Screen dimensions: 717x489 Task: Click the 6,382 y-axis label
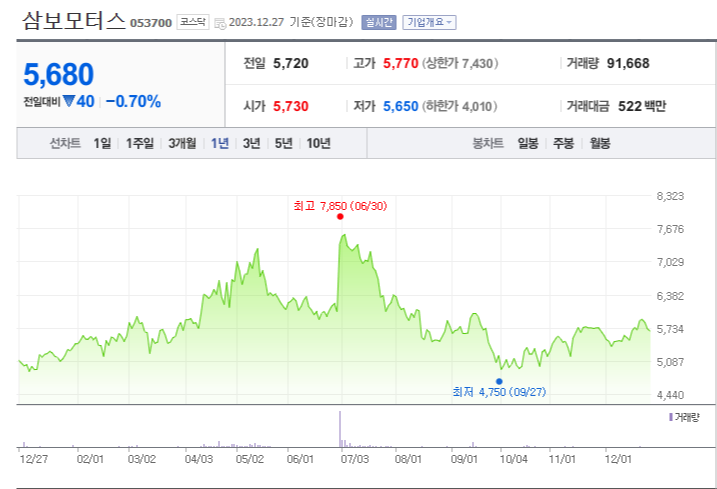(670, 296)
